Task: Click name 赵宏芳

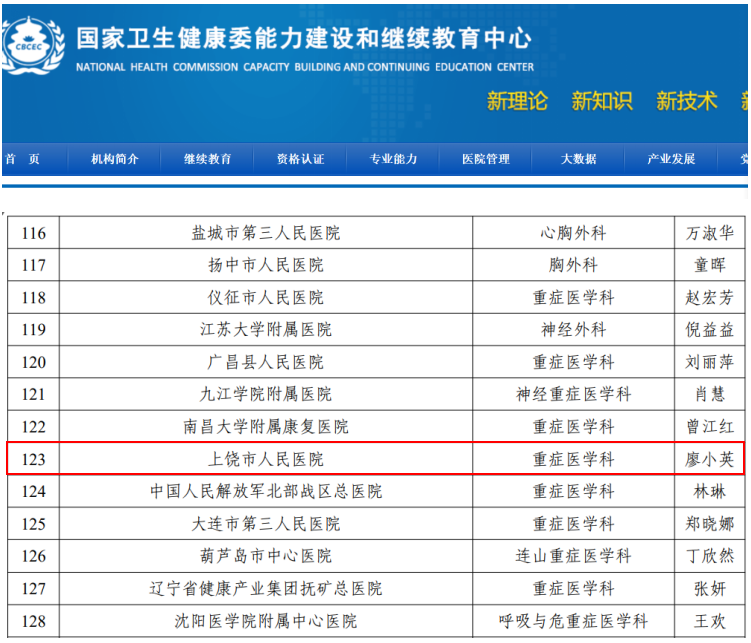Action: coord(709,297)
